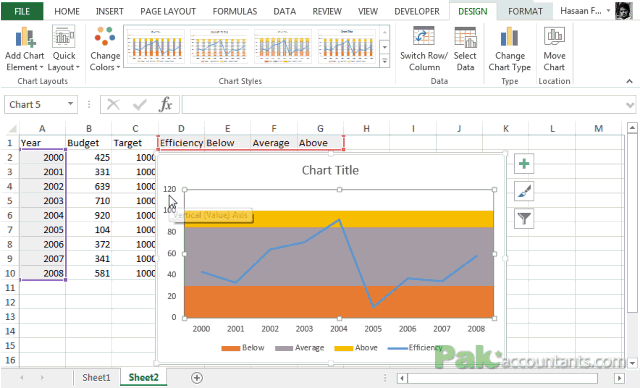Open Add Chart Element menu
This screenshot has height=388, width=640.
24,49
